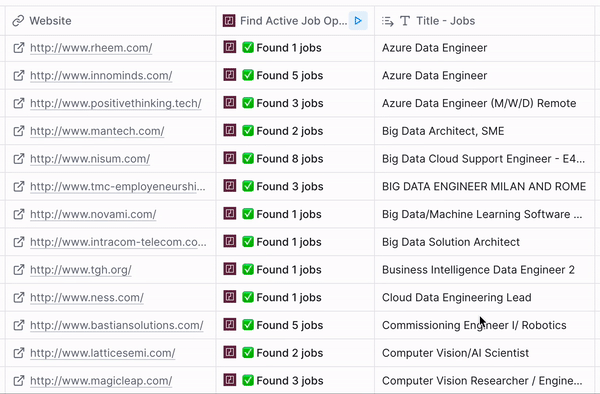
Task: Open http://www.magicleap.com/ link
Action: tap(101, 381)
